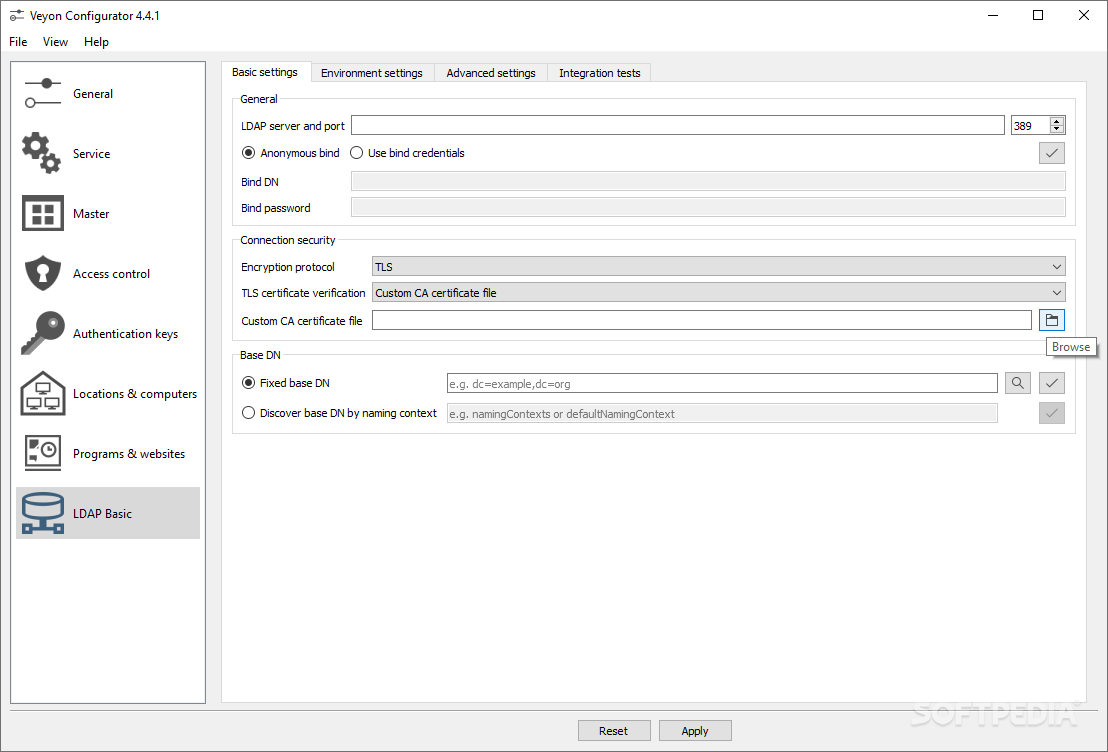This screenshot has height=752, width=1108.
Task: Minimize the Veyon Configurator window
Action: (x=993, y=16)
